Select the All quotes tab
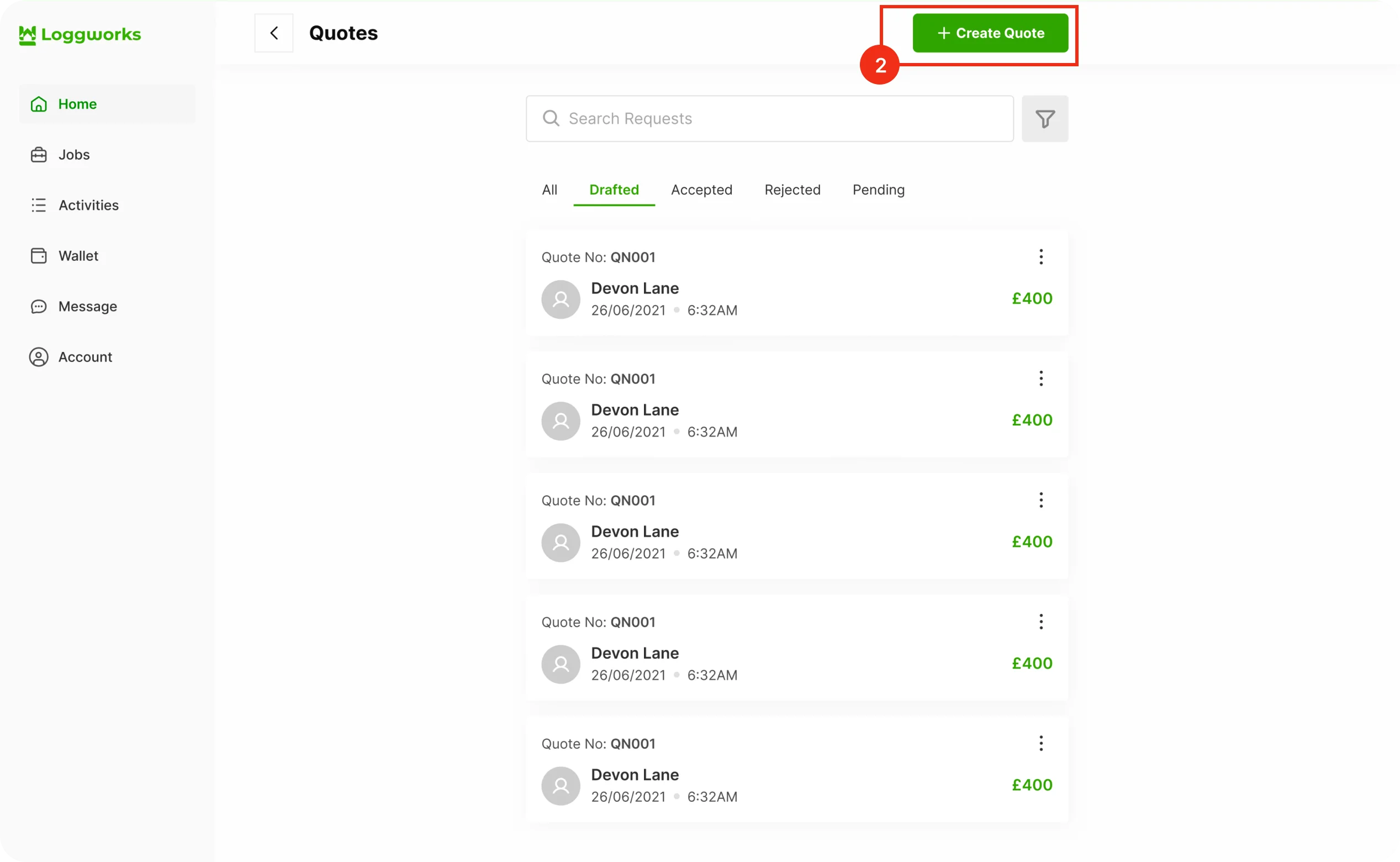The image size is (1400, 862). 550,190
